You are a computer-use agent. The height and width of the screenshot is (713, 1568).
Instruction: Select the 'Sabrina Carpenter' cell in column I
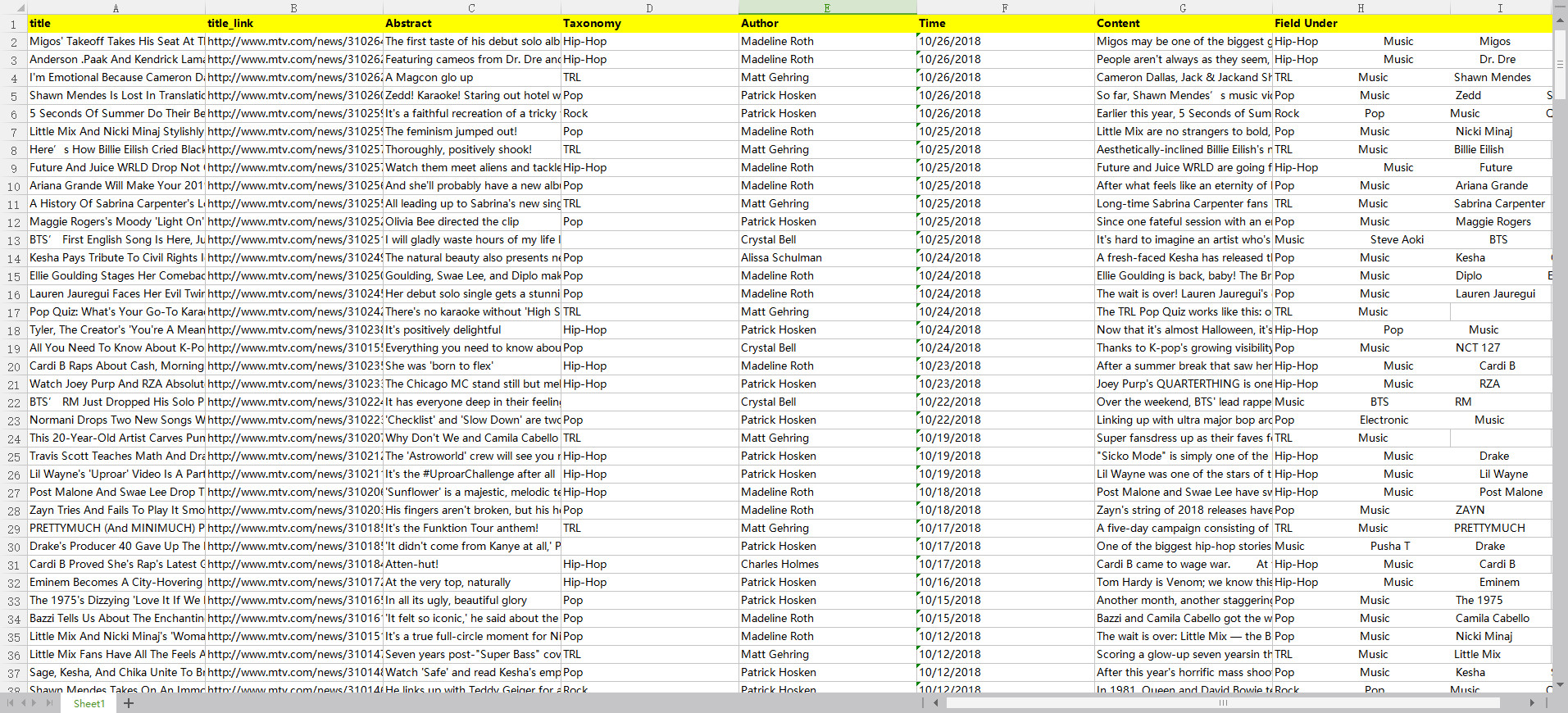coord(1501,204)
